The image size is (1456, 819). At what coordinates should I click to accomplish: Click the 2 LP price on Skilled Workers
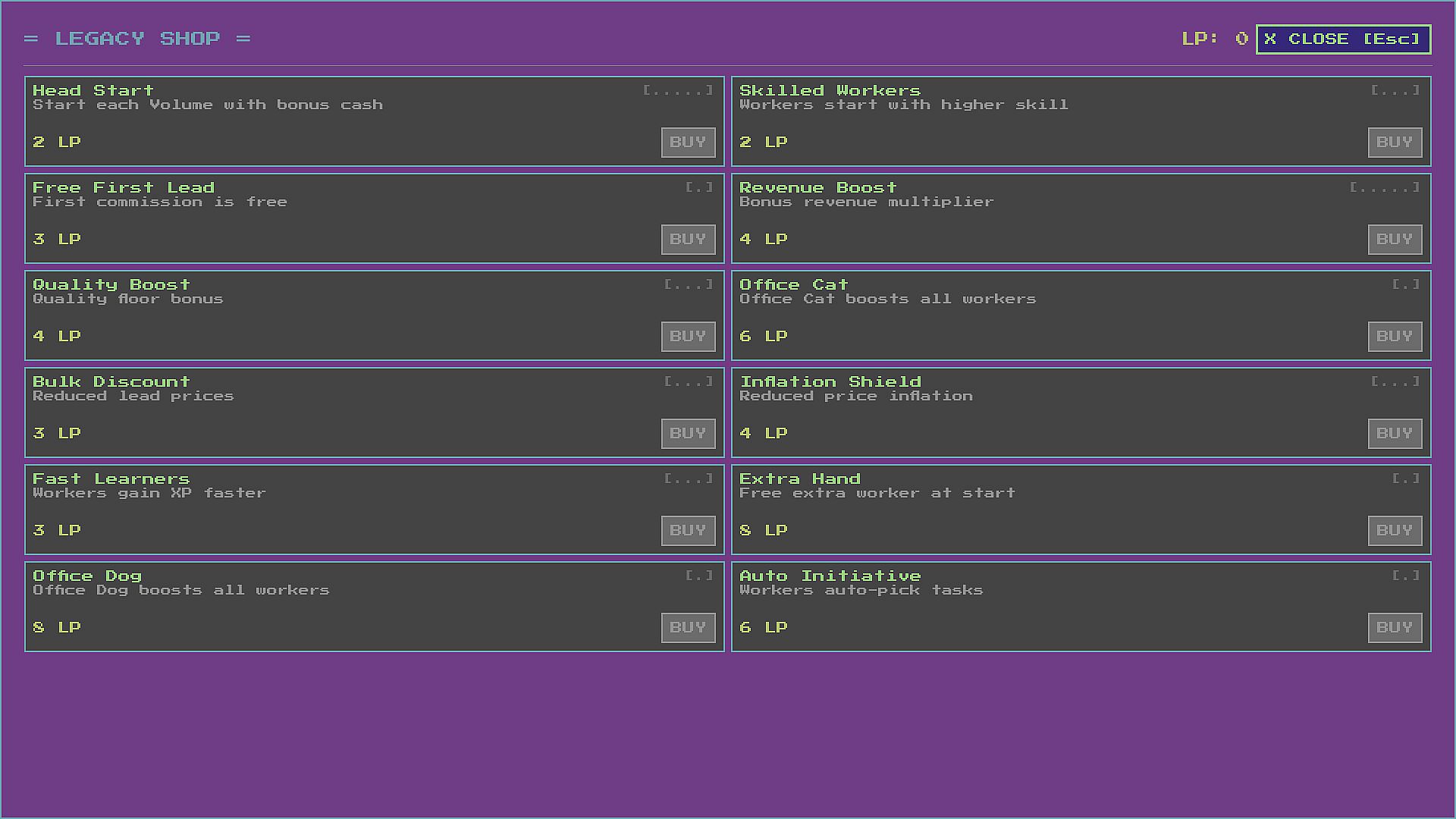point(764,142)
